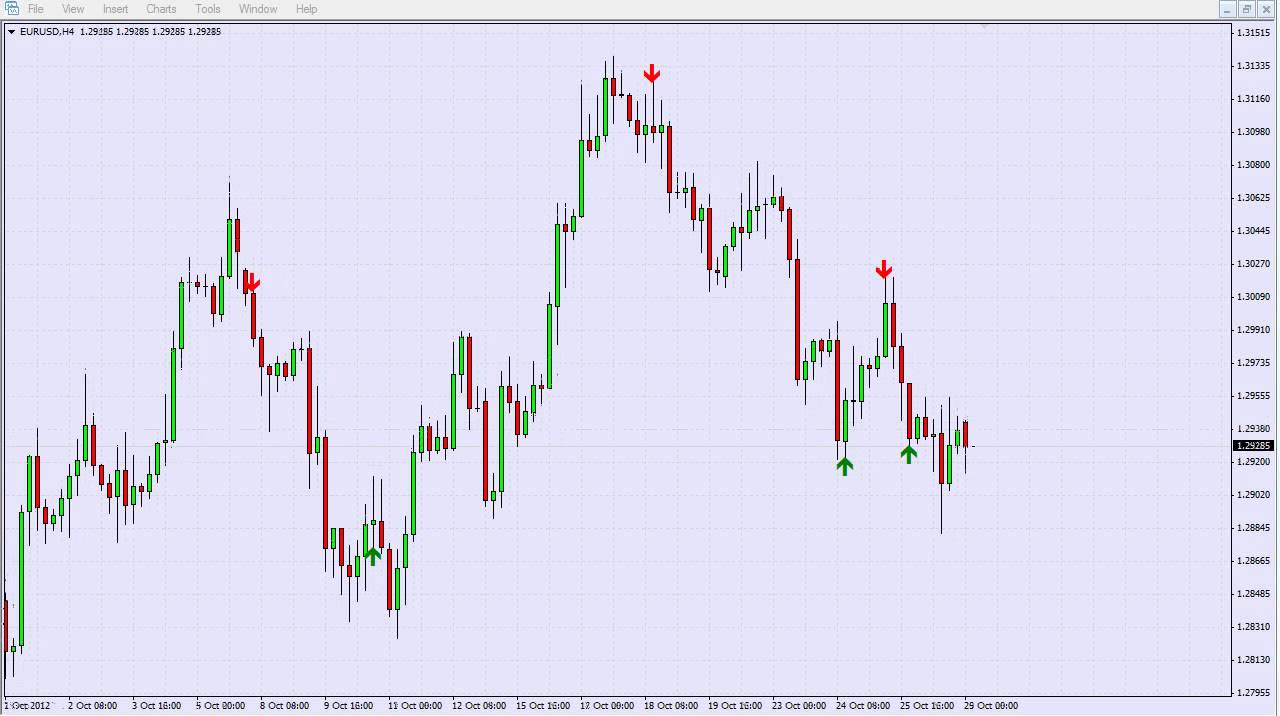Select the green up arrow near 25 Oct 16:00
The width and height of the screenshot is (1280, 716).
point(908,454)
